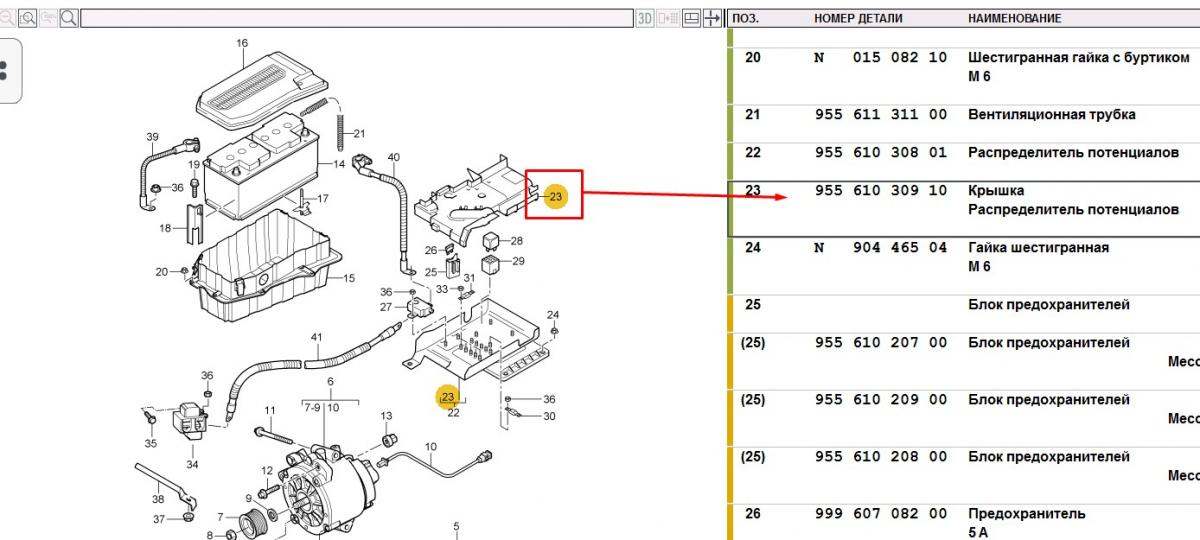
Task: Open the 3D view button
Action: [x=645, y=18]
